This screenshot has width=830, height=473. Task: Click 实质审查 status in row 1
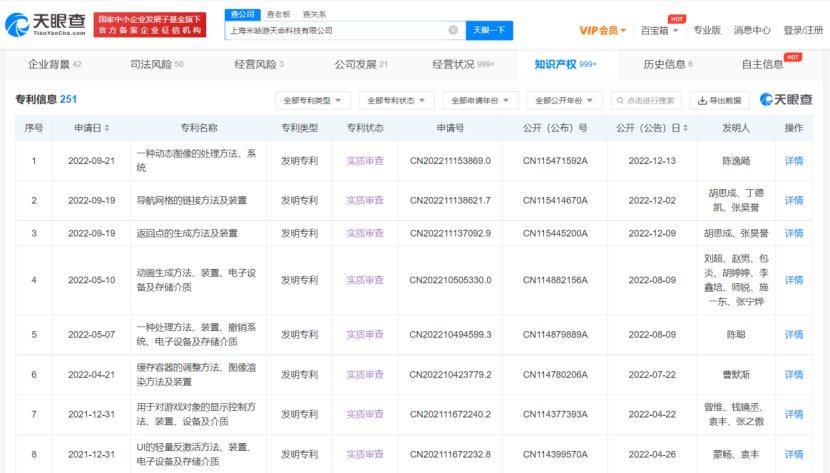[x=365, y=161]
